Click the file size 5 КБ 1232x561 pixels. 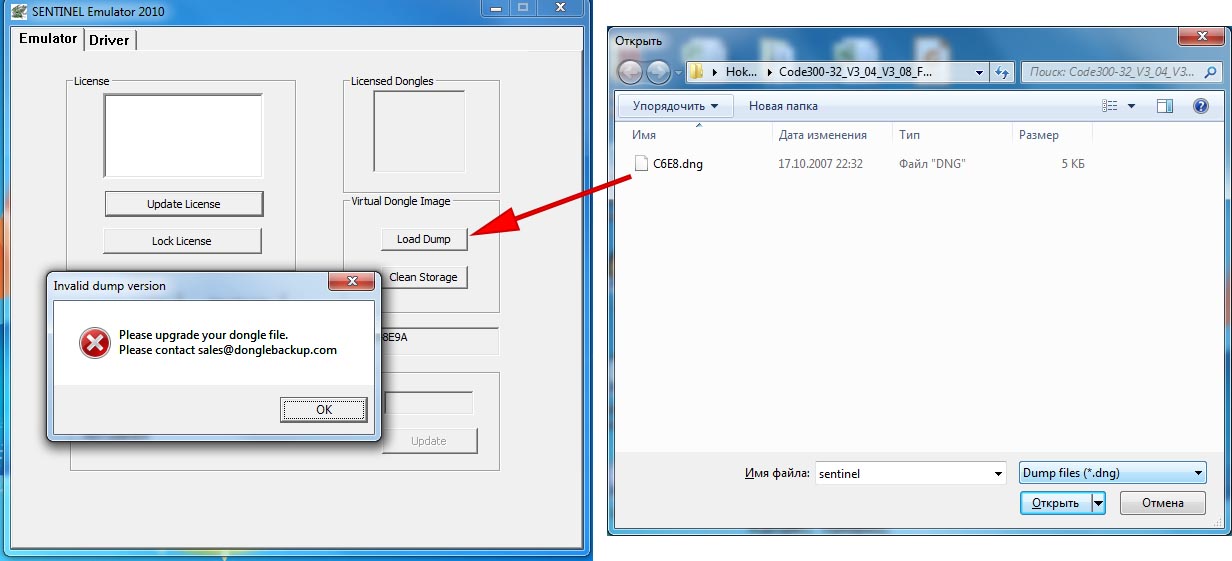pyautogui.click(x=1073, y=164)
